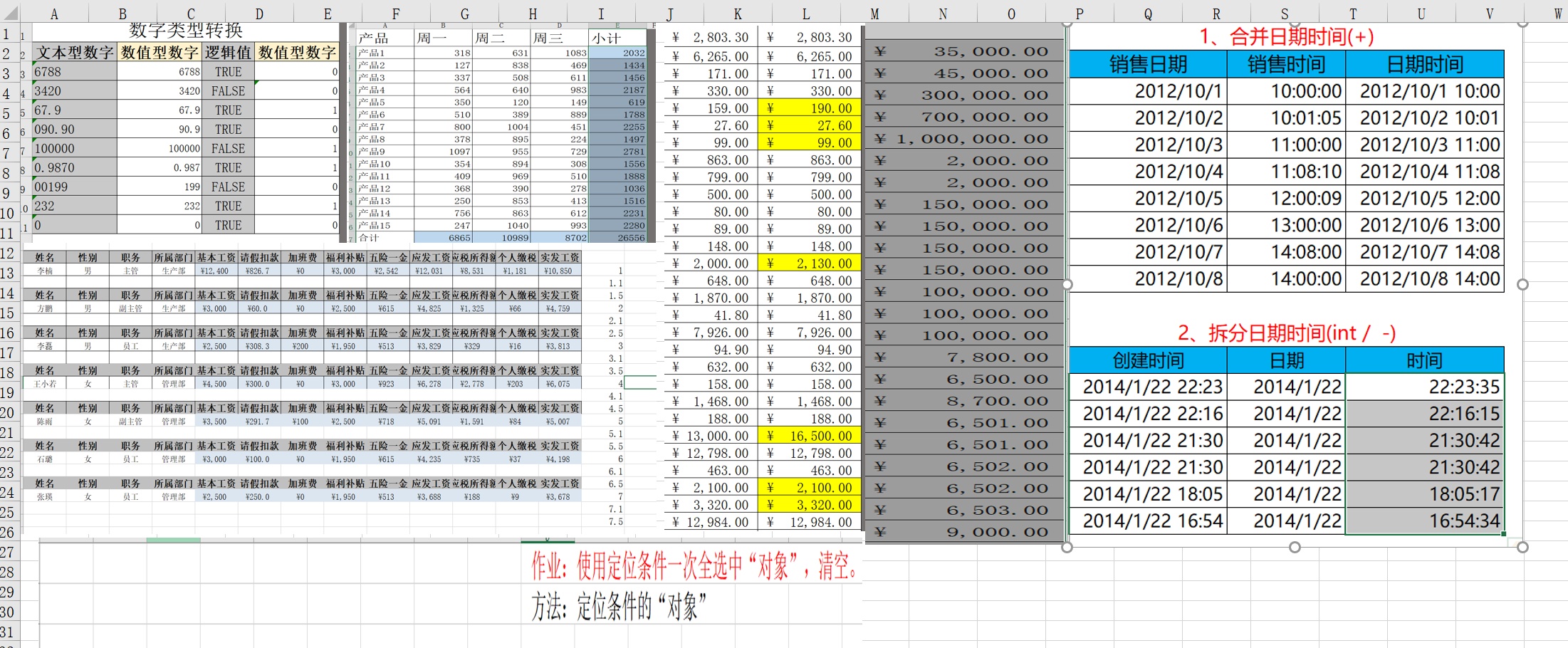This screenshot has height=648, width=1568.
Task: Select the '产品10' row label
Action: click(385, 164)
